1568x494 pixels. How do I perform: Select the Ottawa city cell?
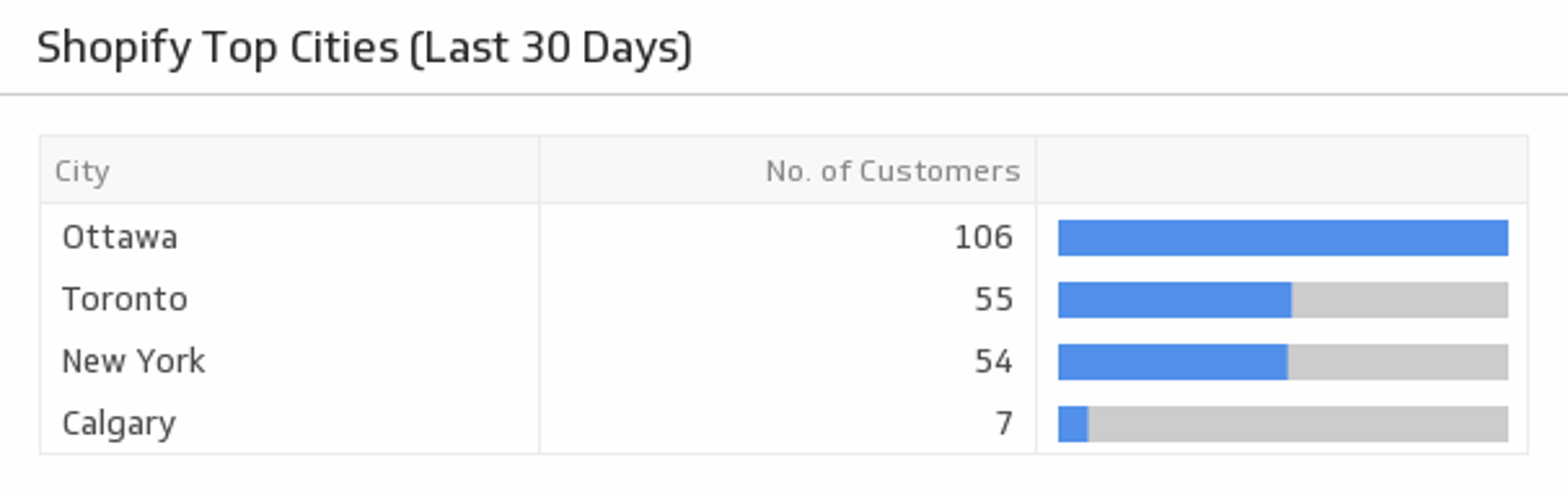tap(120, 238)
